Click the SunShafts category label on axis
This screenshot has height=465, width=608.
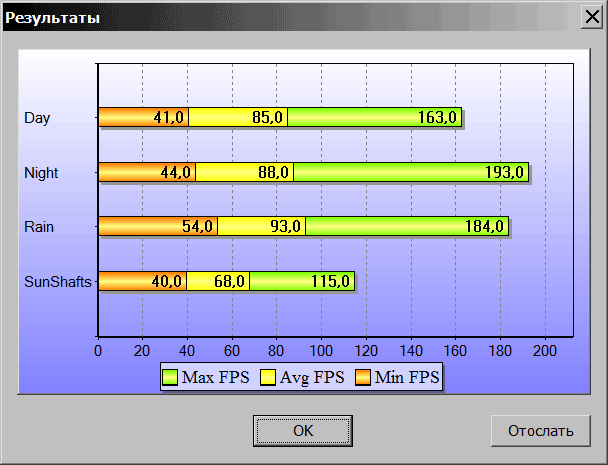(x=58, y=281)
